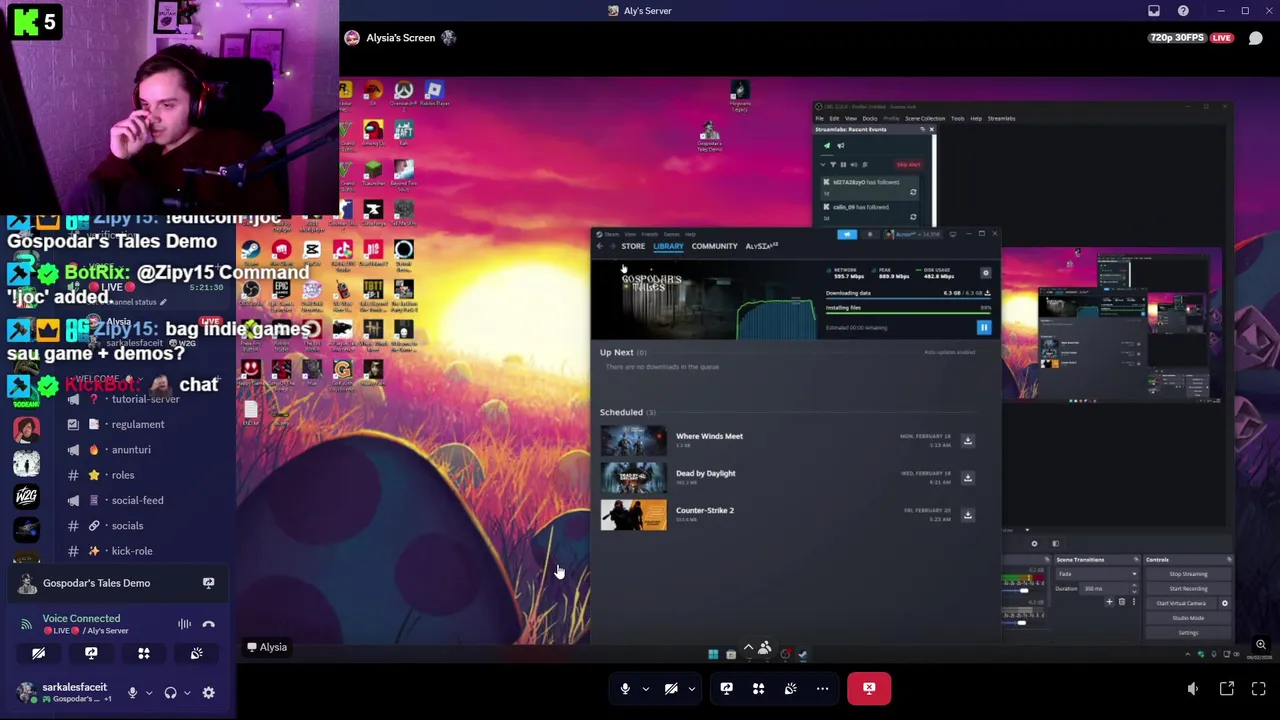1280x720 pixels.
Task: Select the W2G server icon
Action: tap(26, 495)
